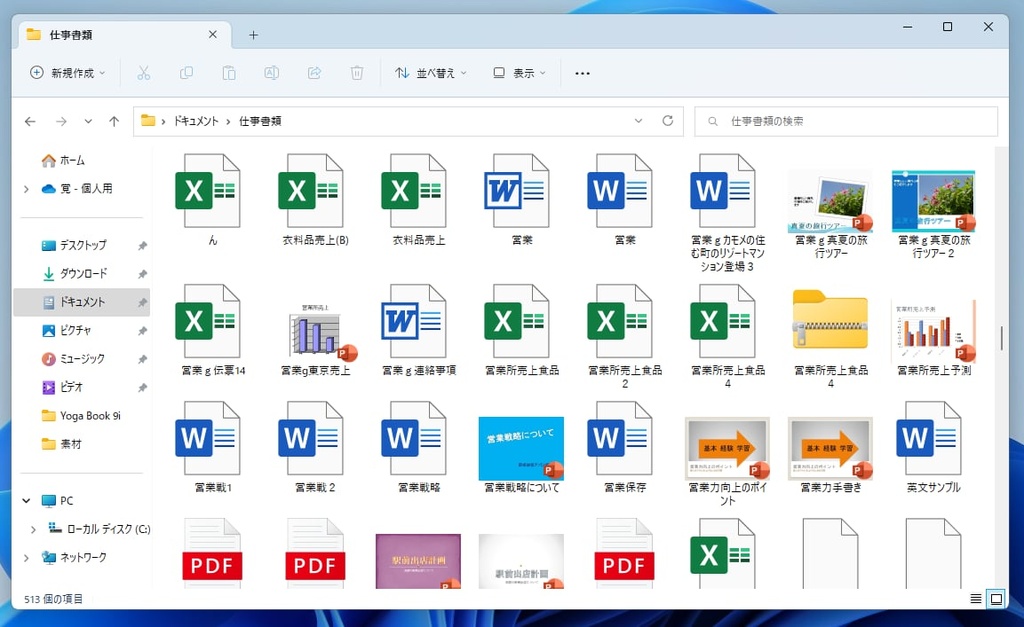The width and height of the screenshot is (1024, 627).
Task: Select zipped folder 営業所売上食品 4
Action: [831, 338]
